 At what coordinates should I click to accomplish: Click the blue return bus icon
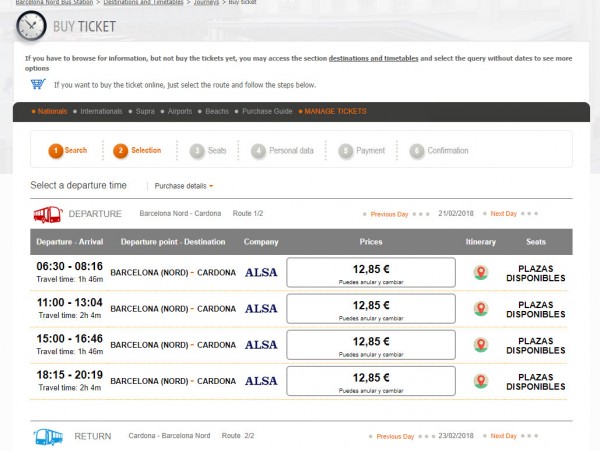[x=48, y=436]
